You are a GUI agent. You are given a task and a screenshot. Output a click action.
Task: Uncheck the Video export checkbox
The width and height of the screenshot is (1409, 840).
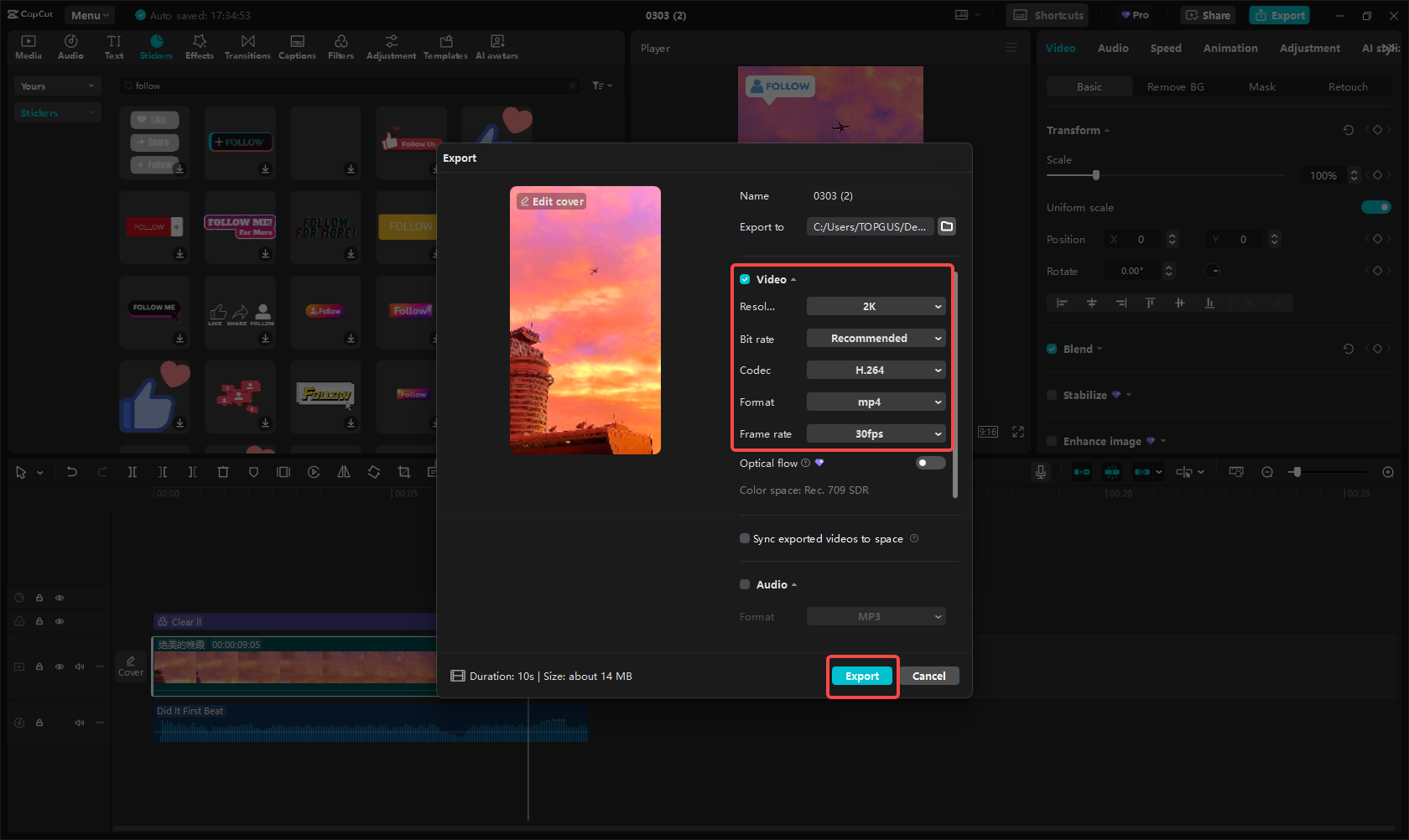(745, 279)
